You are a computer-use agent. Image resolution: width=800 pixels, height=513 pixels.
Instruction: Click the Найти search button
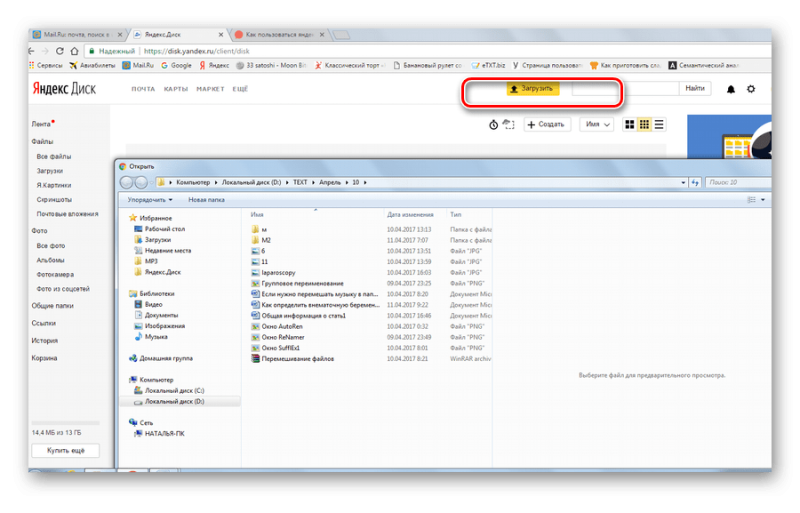coord(694,88)
